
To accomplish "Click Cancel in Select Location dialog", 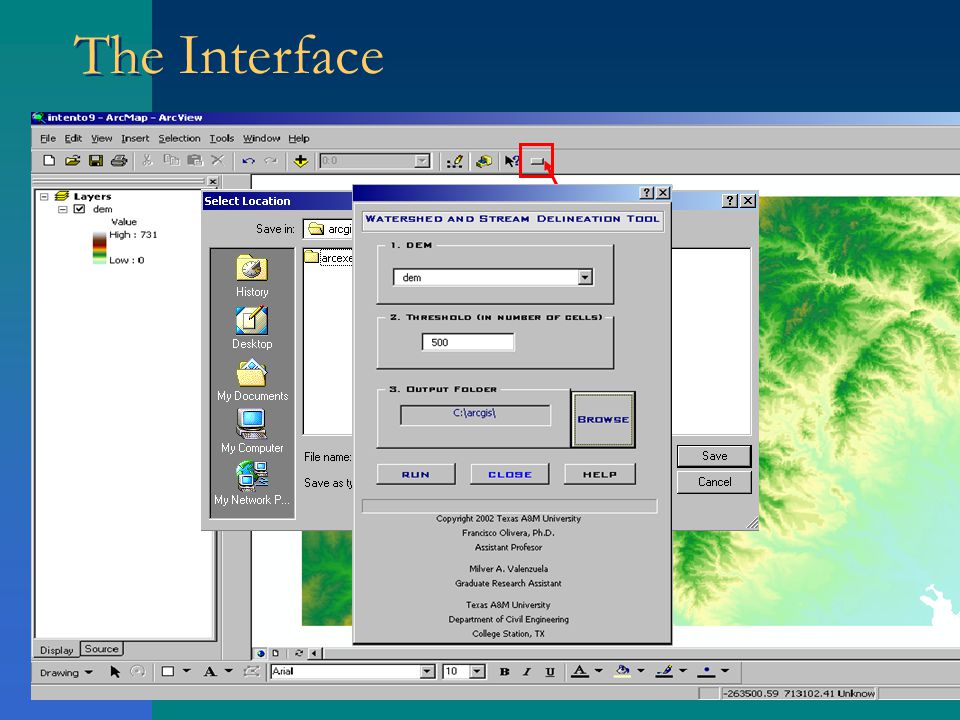I will (714, 482).
